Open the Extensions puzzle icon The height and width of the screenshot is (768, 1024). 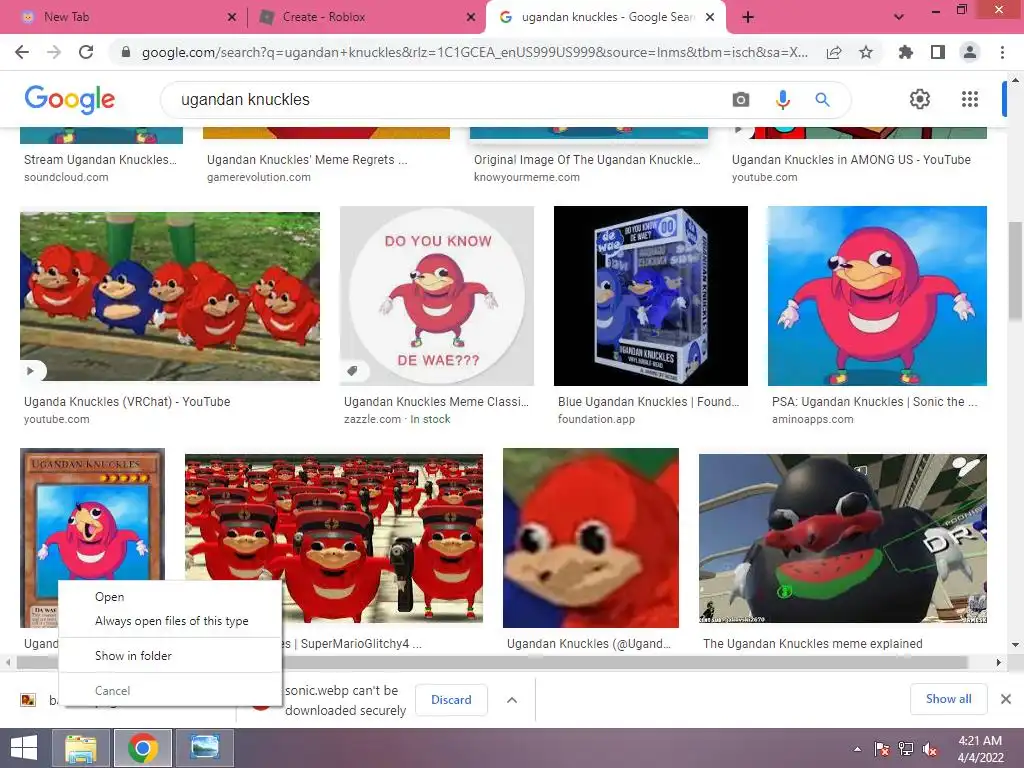(906, 52)
